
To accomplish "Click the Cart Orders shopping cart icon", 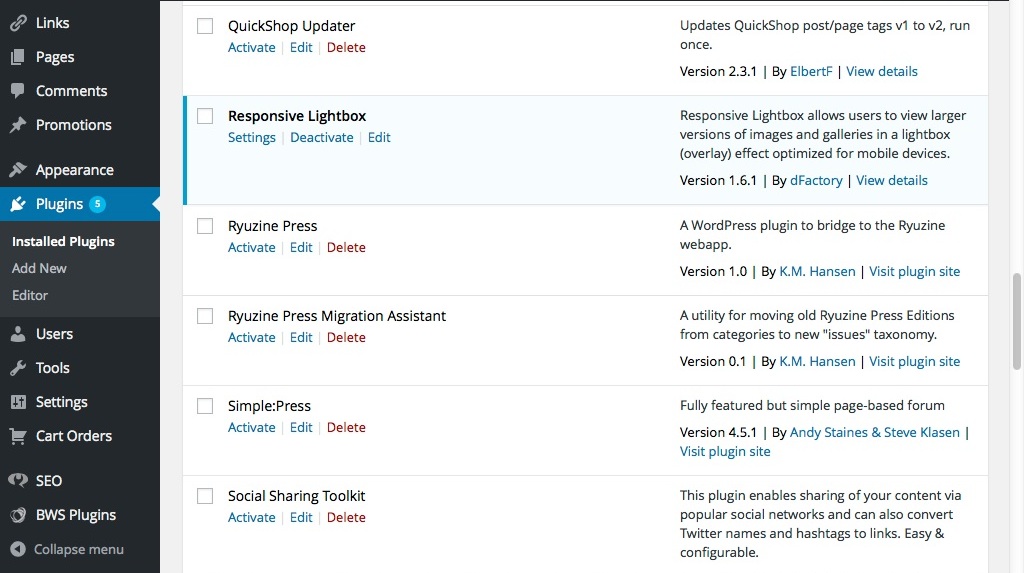I will coord(18,436).
